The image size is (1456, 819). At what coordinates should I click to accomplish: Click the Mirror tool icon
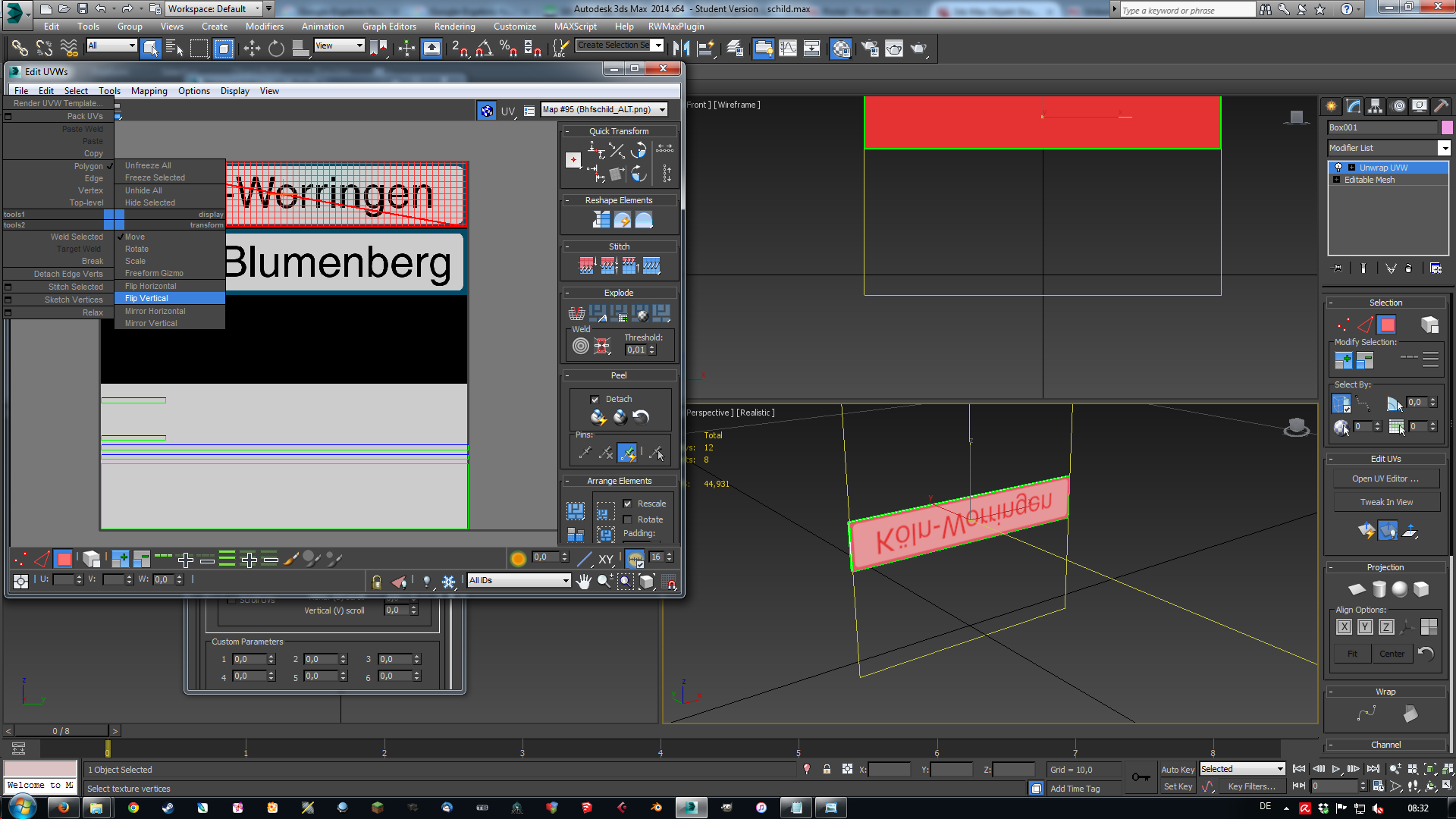[x=681, y=49]
